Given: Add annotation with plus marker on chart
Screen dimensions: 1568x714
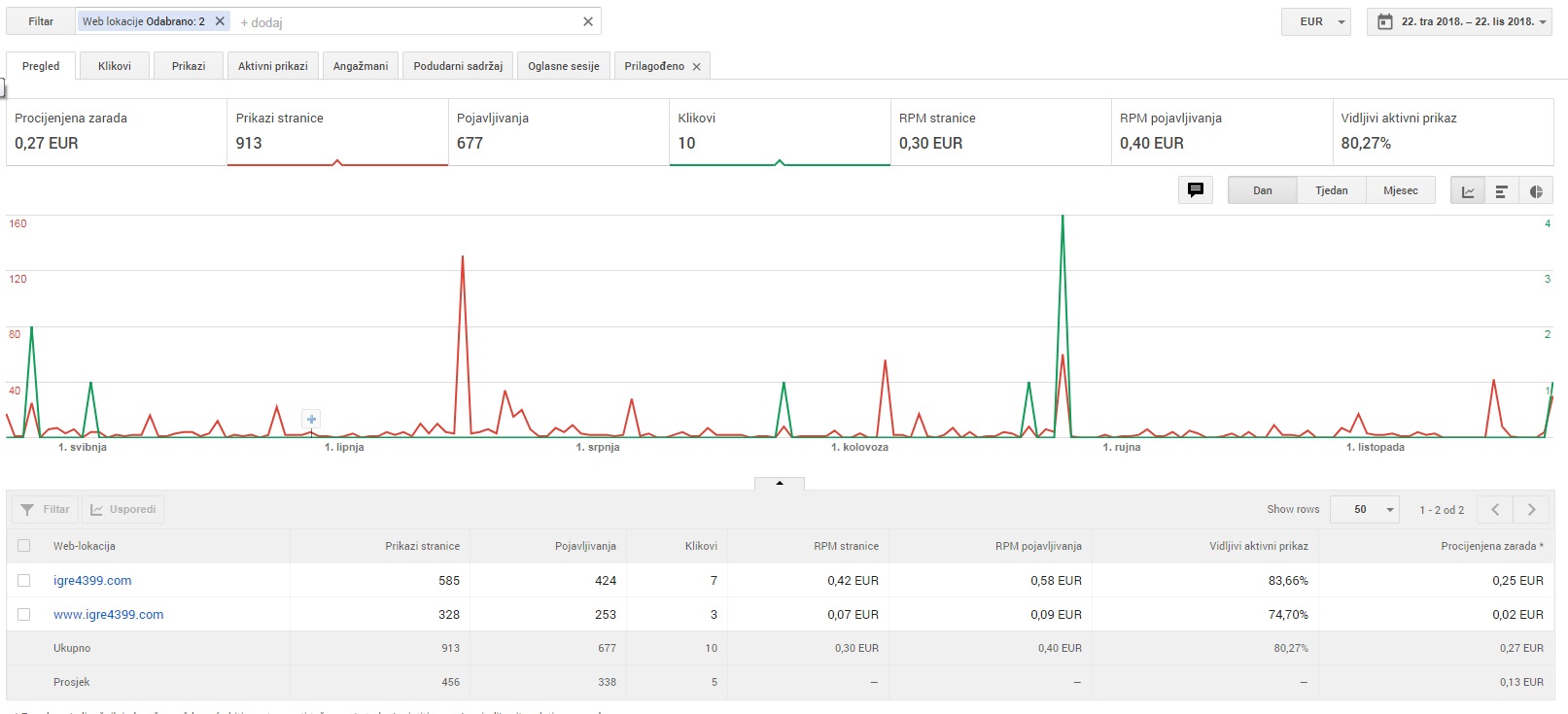Looking at the screenshot, I should pos(311,420).
